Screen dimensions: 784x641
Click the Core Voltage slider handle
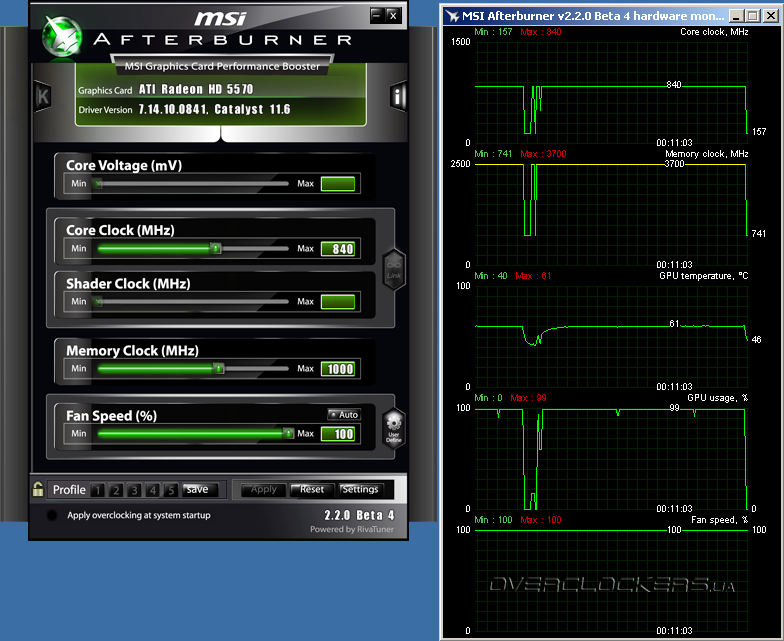pos(98,184)
